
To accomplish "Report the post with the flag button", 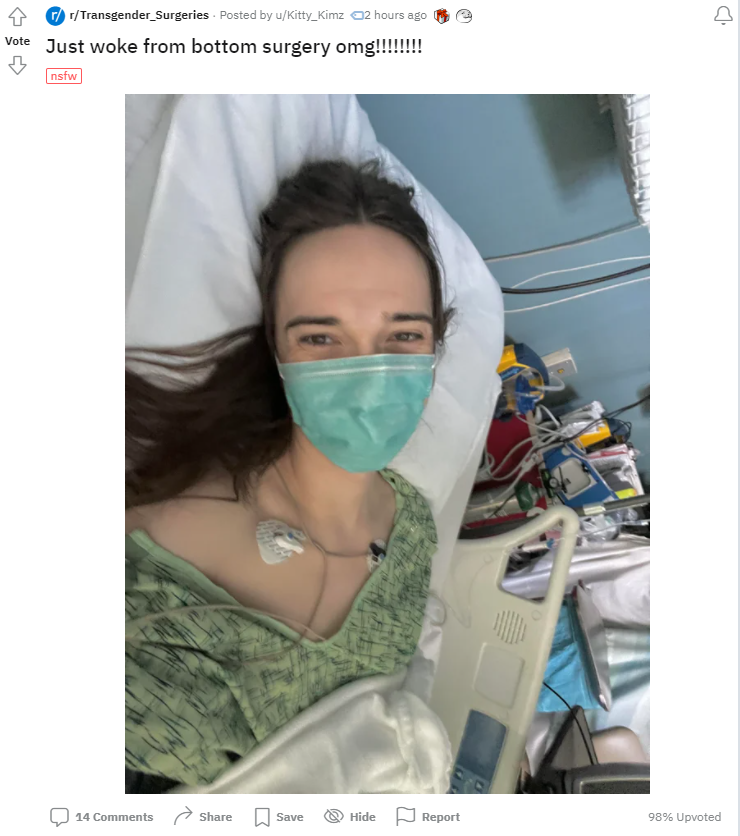I will pos(428,817).
